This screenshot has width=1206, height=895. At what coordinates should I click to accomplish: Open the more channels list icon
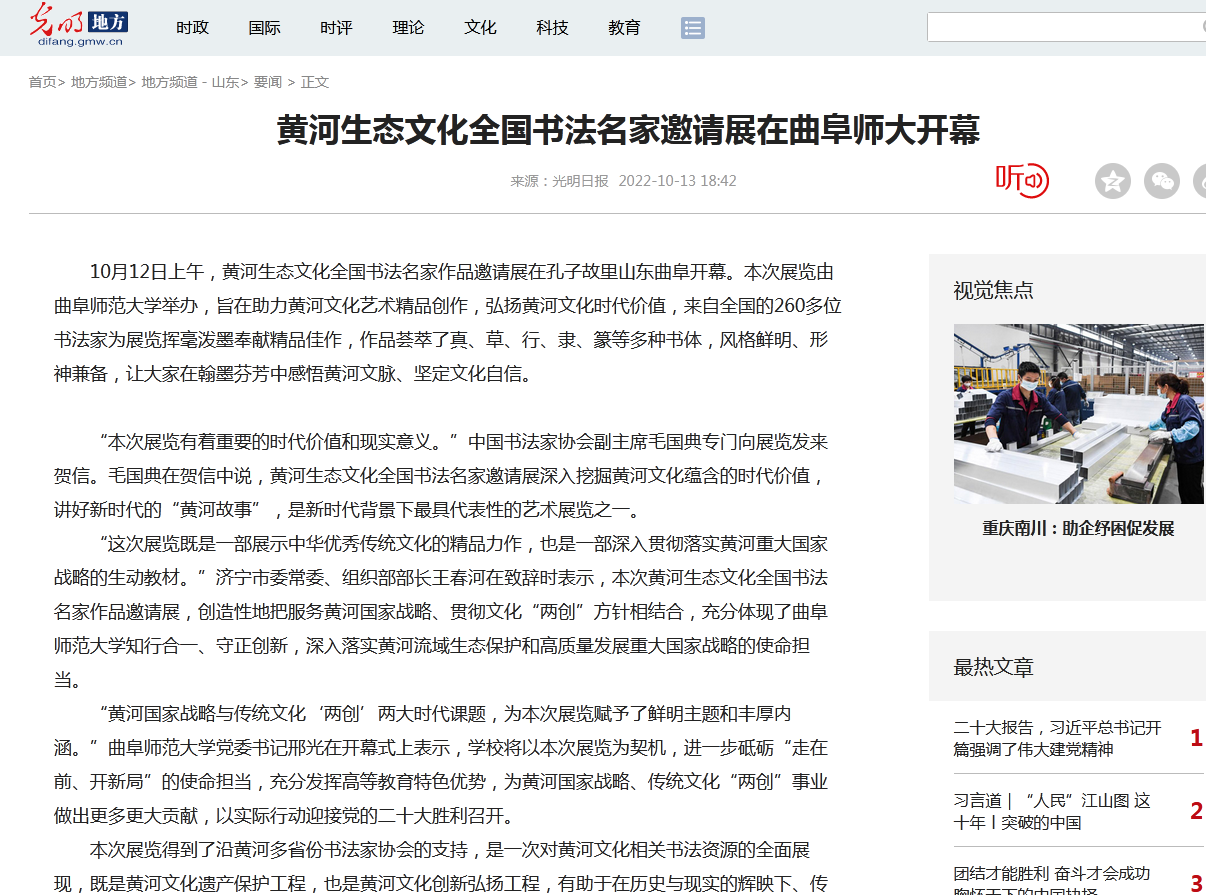click(693, 28)
